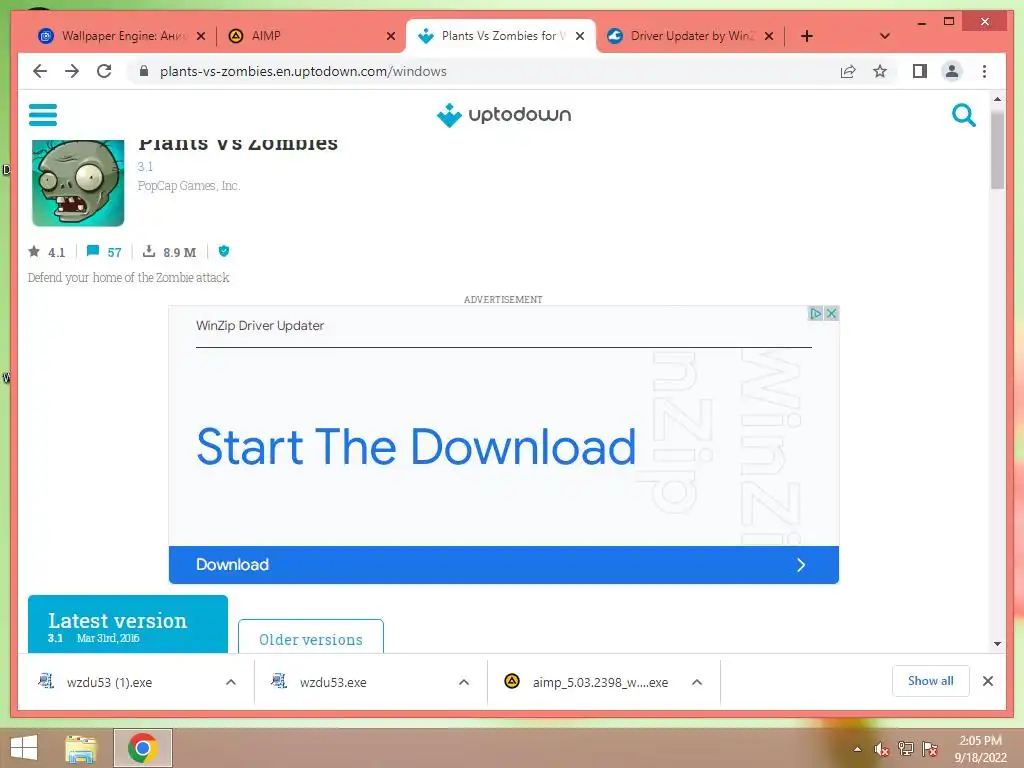This screenshot has height=768, width=1024.
Task: Click the network tray icon
Action: (906, 749)
